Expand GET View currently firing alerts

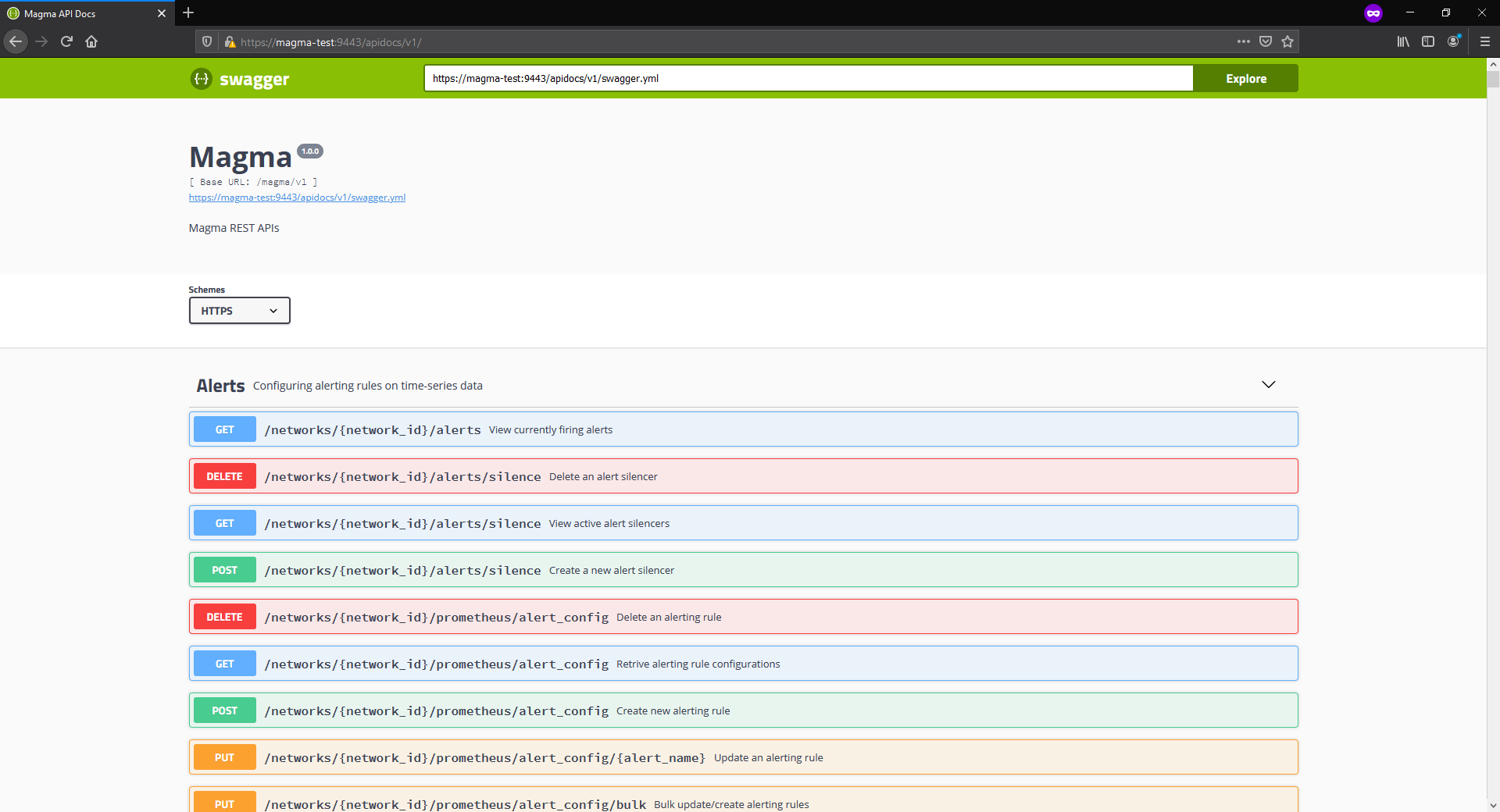(x=743, y=429)
